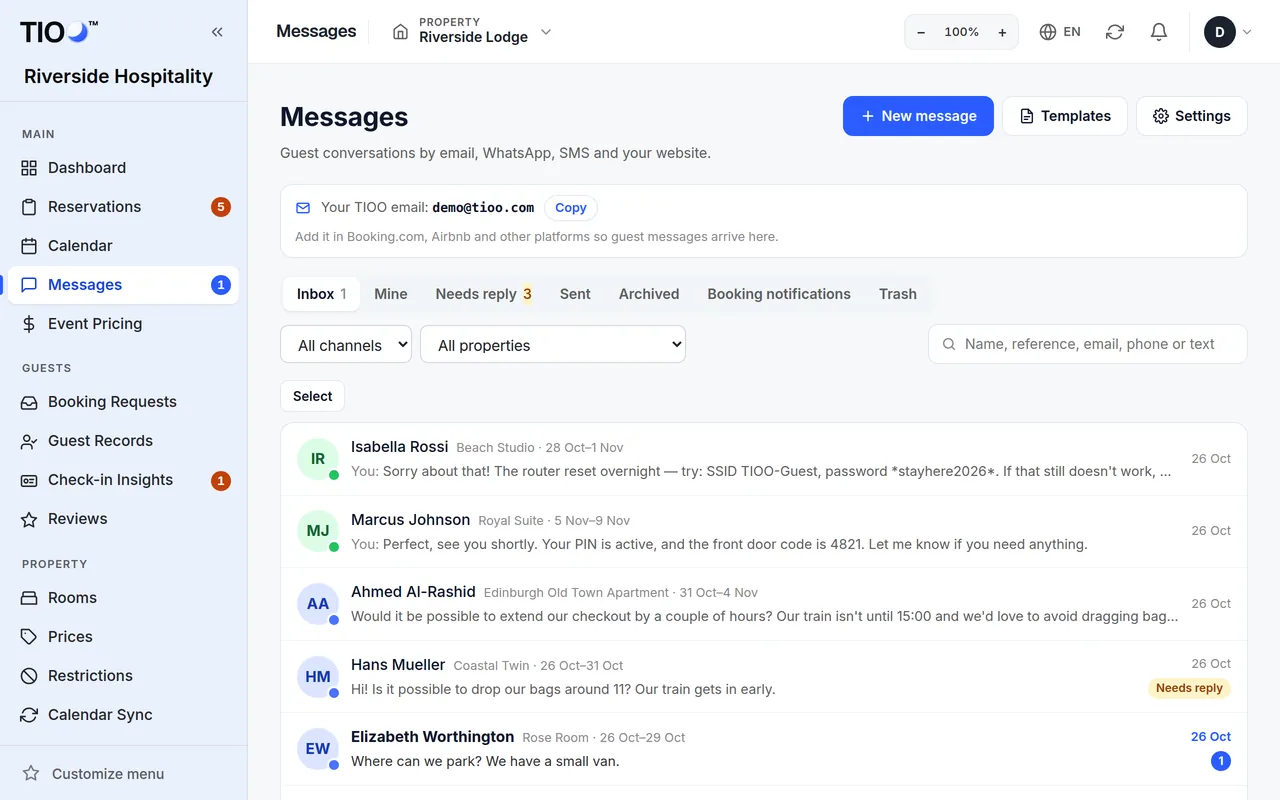The width and height of the screenshot is (1280, 800).
Task: Open Check-in Insights in sidebar
Action: click(x=123, y=480)
